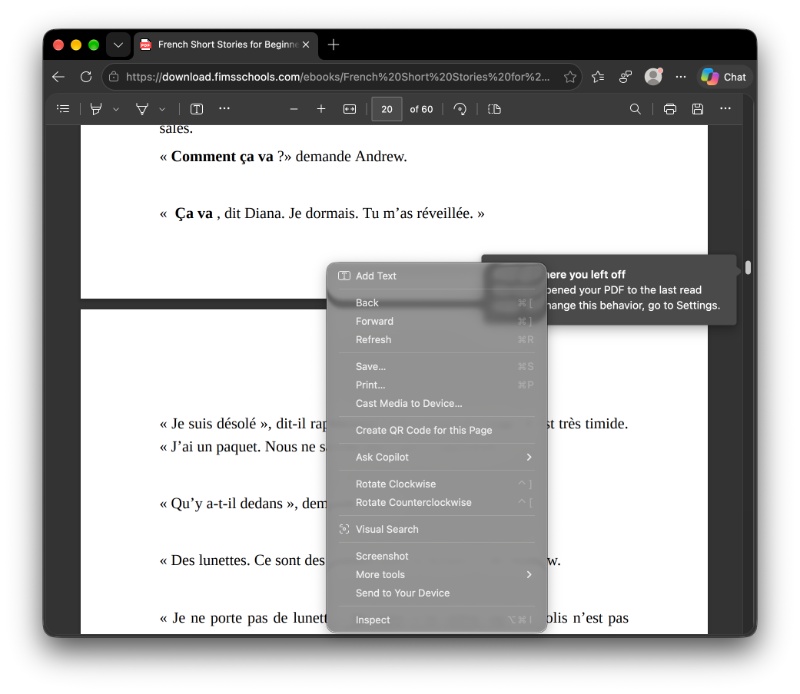This screenshot has height=694, width=800.
Task: Choose Visual Search in context menu
Action: [437, 529]
